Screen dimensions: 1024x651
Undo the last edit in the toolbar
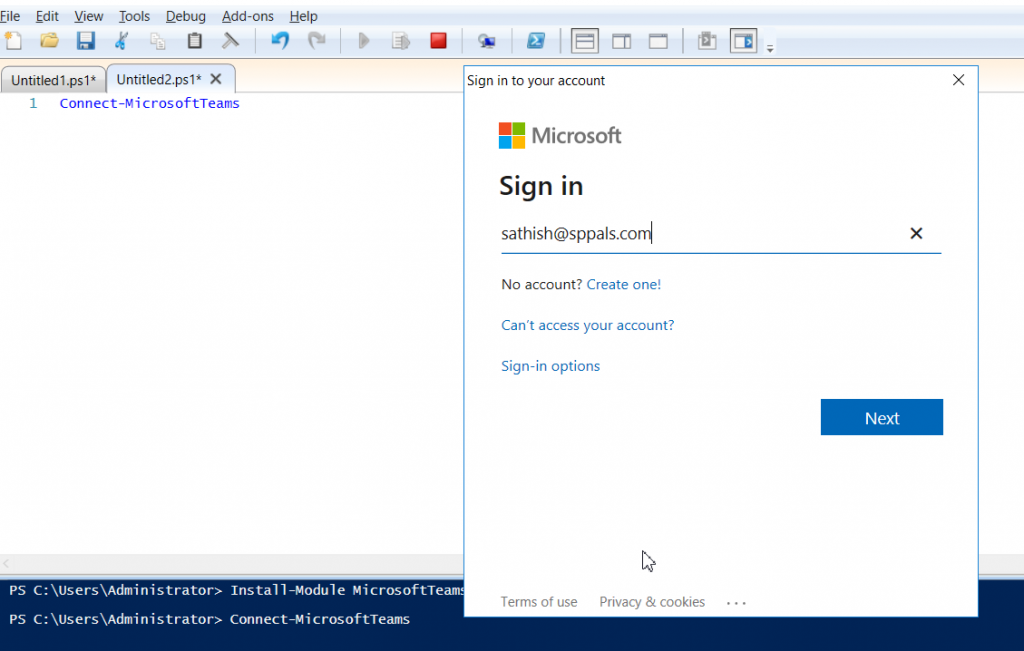tap(280, 41)
